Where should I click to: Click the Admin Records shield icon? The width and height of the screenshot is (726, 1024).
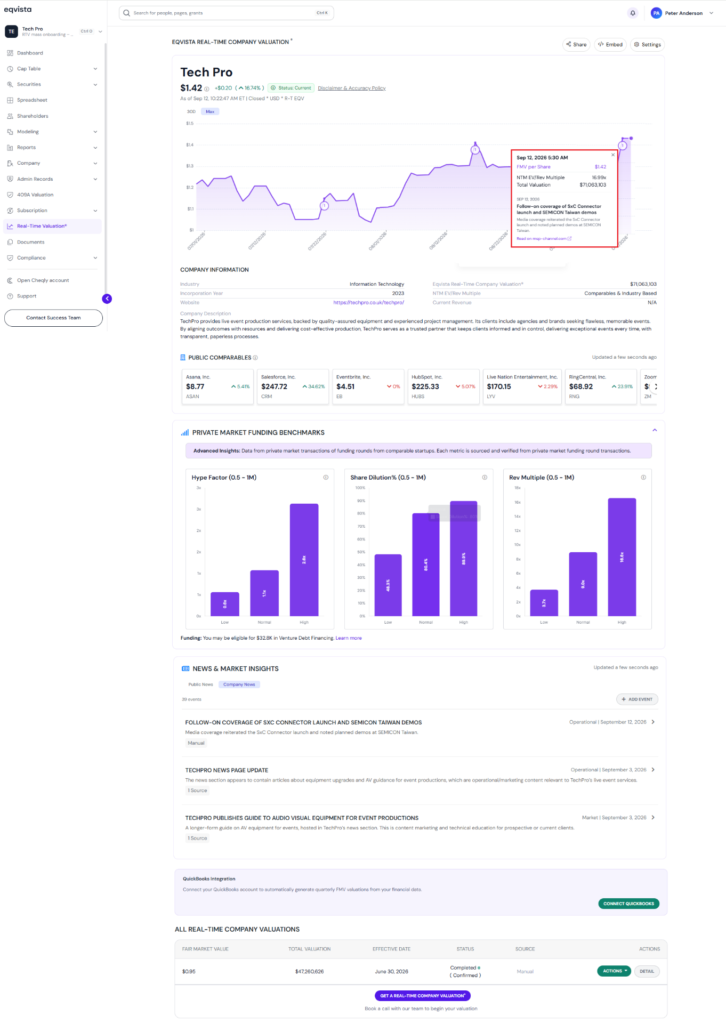[x=10, y=179]
